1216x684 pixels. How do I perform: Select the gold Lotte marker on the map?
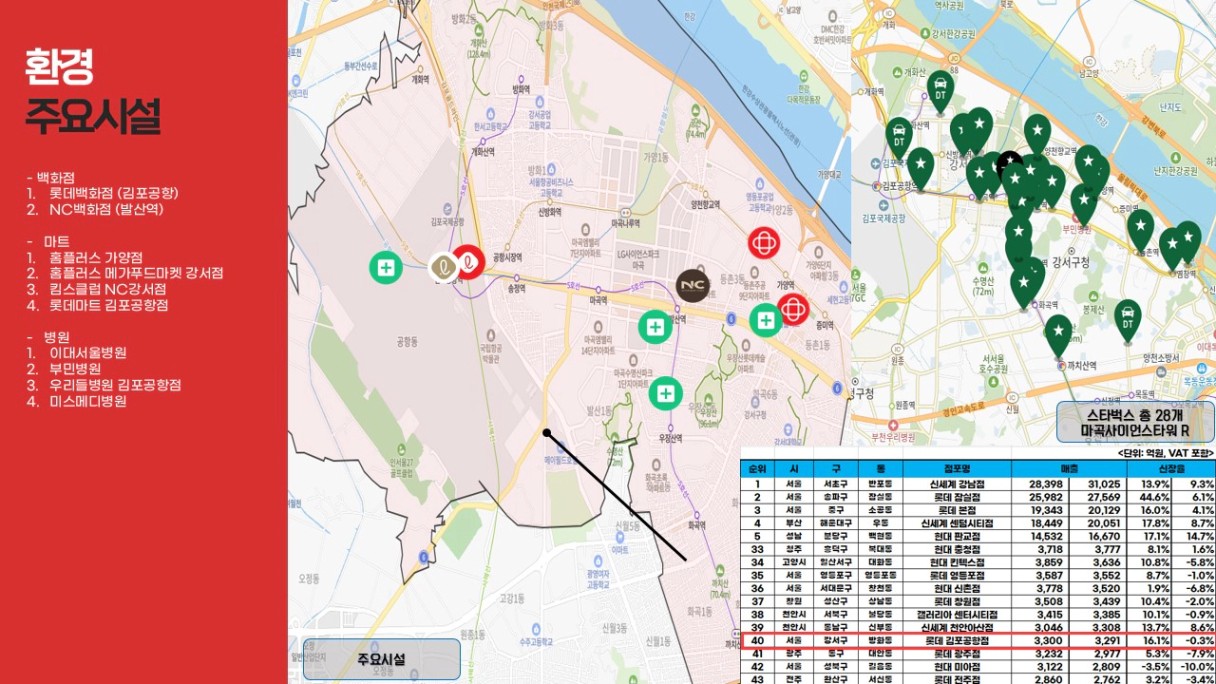pos(443,267)
